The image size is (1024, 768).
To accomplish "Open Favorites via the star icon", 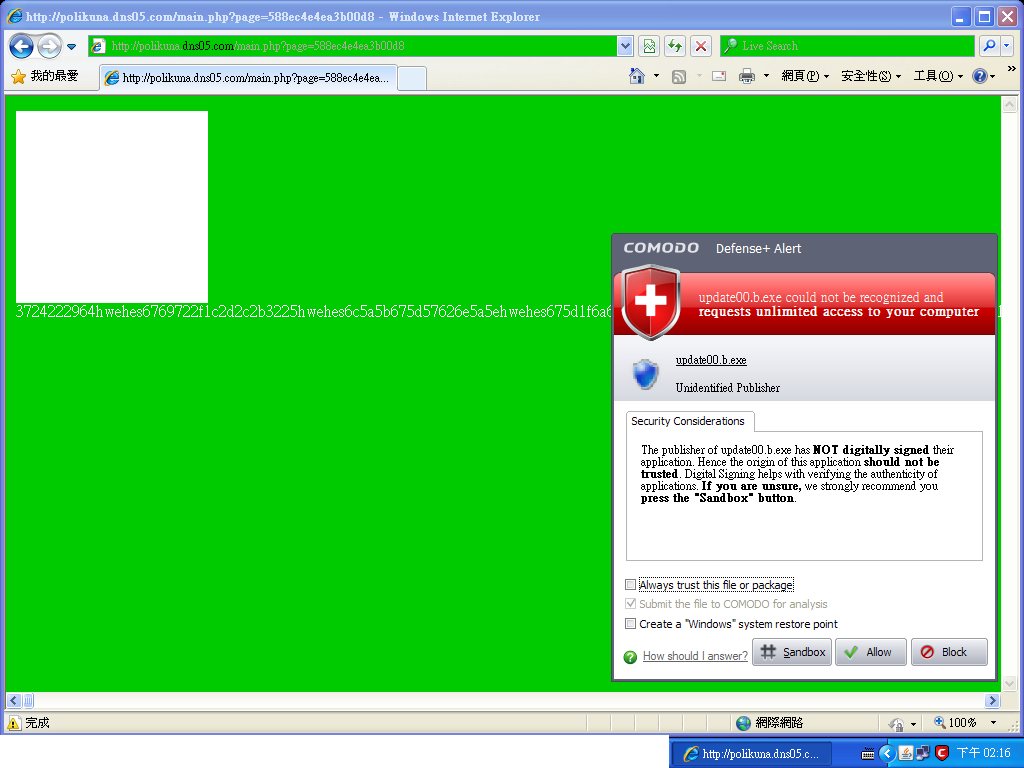I will pos(18,76).
